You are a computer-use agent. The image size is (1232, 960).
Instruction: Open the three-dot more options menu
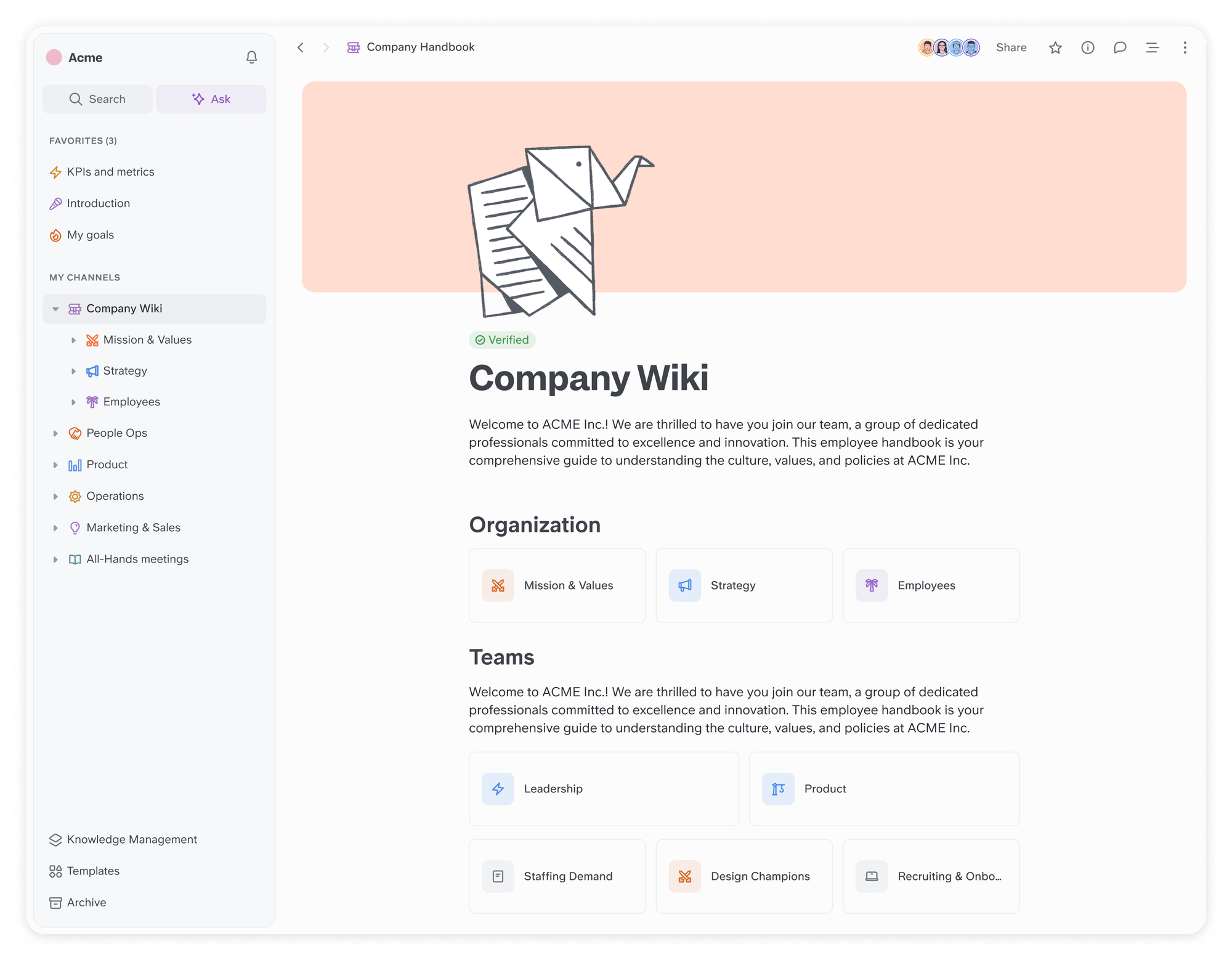[x=1184, y=47]
